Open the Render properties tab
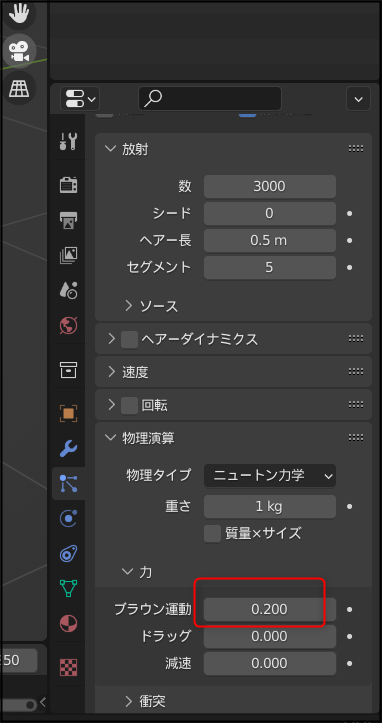This screenshot has height=723, width=382. pyautogui.click(x=69, y=184)
